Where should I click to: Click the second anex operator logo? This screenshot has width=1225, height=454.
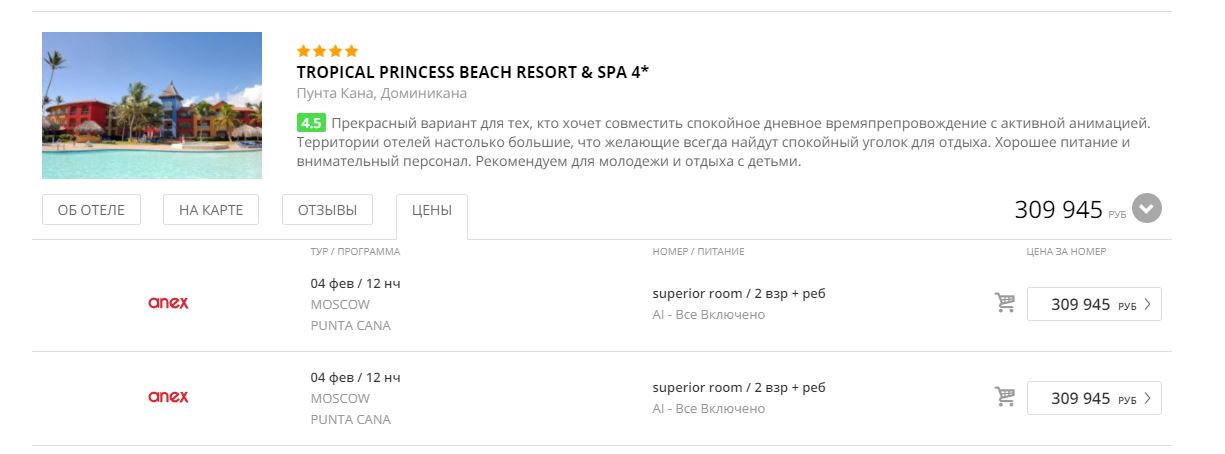pyautogui.click(x=168, y=397)
